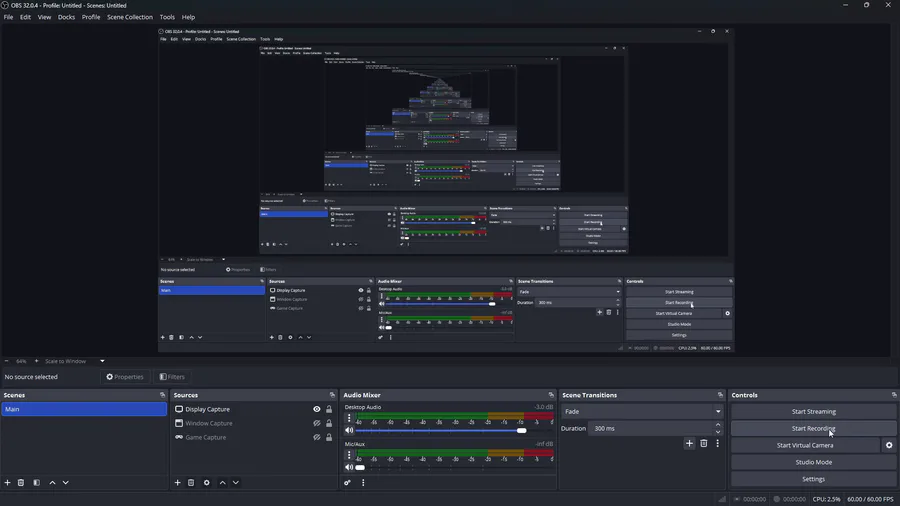Click Start Virtual Camera button

pos(805,445)
